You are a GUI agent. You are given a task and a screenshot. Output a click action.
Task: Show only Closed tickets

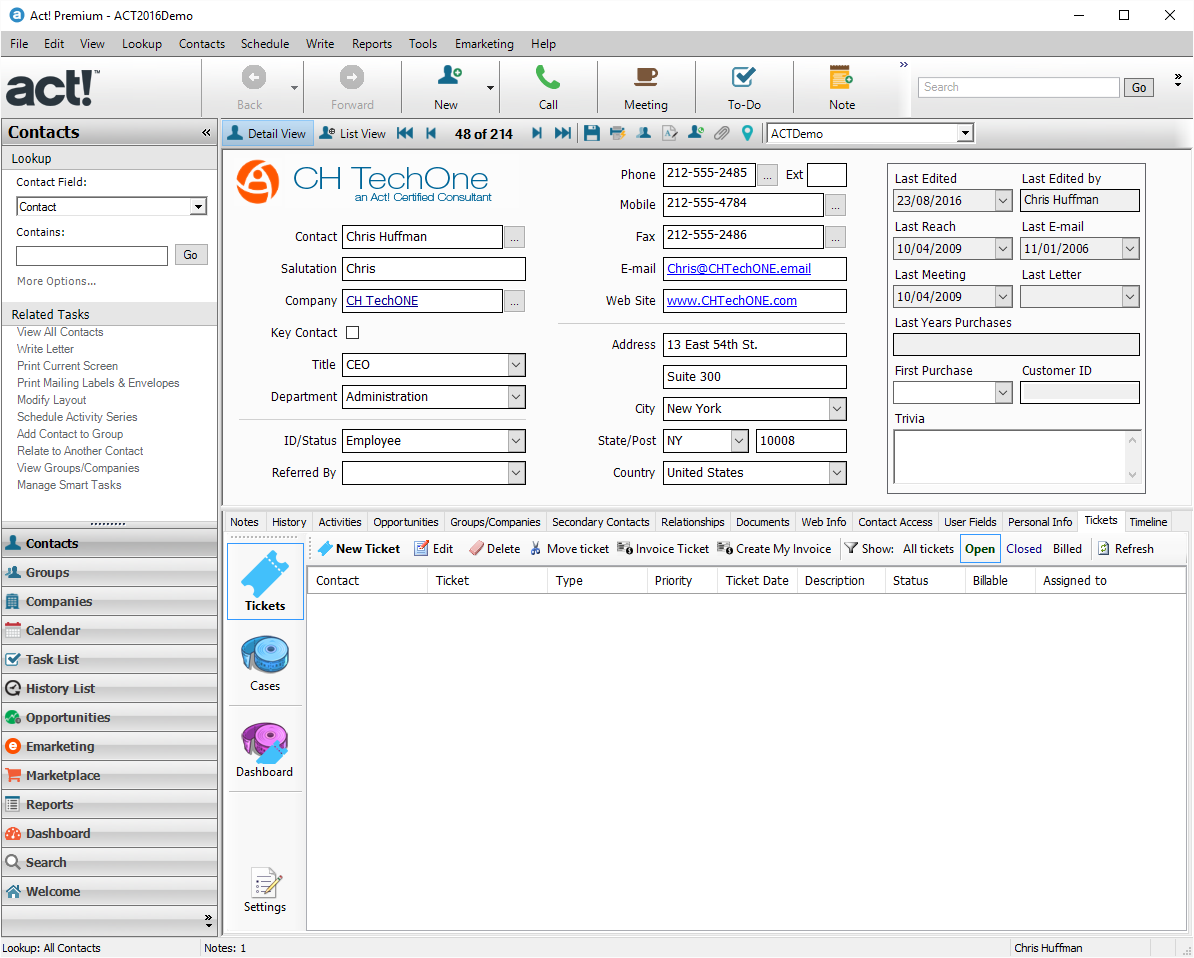click(x=1023, y=549)
